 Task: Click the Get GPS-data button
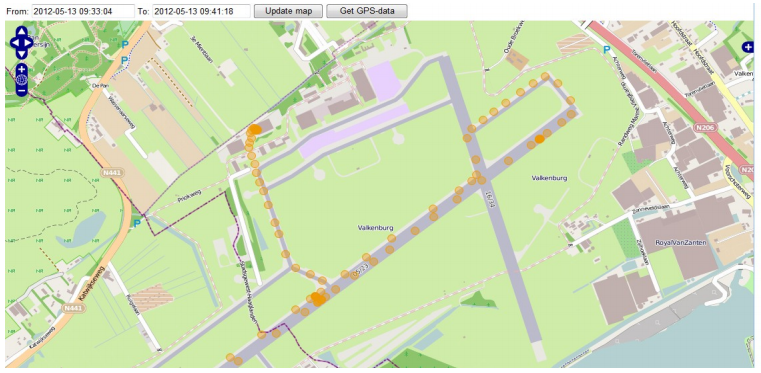(366, 11)
